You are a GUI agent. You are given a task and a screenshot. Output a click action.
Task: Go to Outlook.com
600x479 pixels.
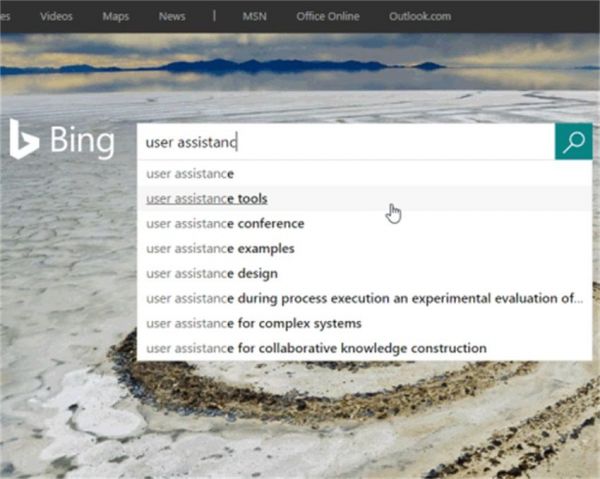click(x=419, y=16)
